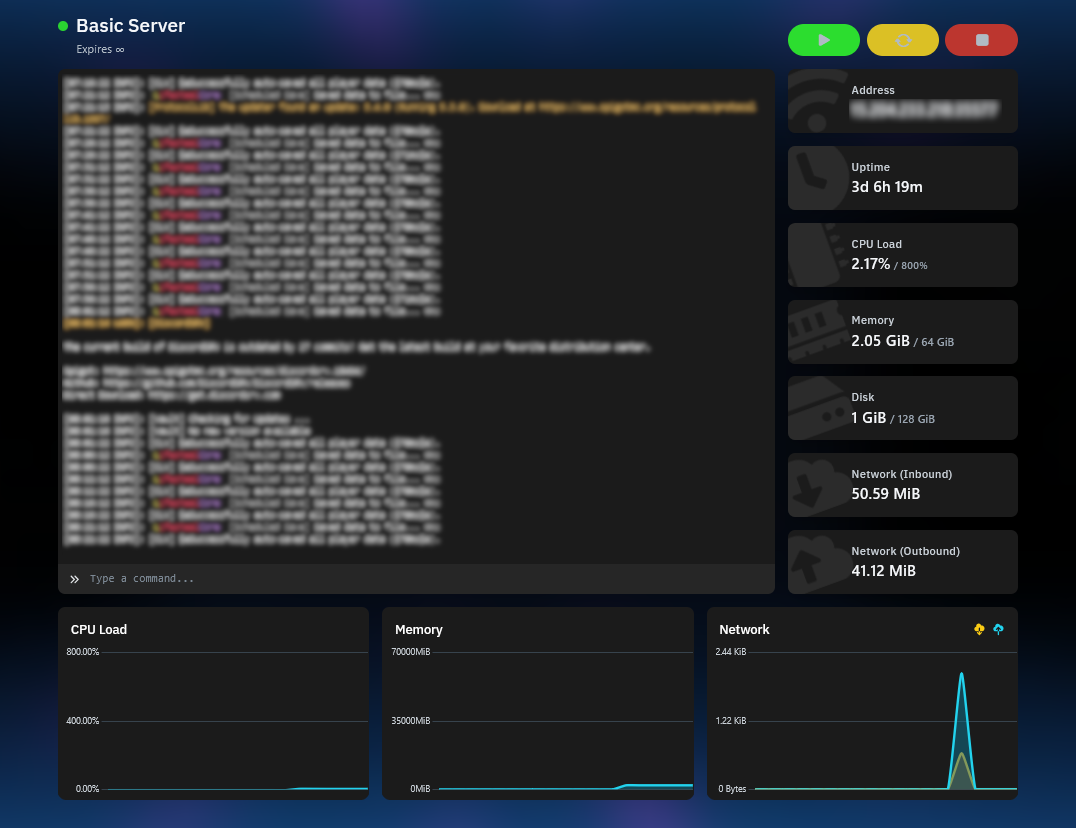This screenshot has height=828, width=1076.
Task: Click the Basic Server title
Action: click(130, 26)
